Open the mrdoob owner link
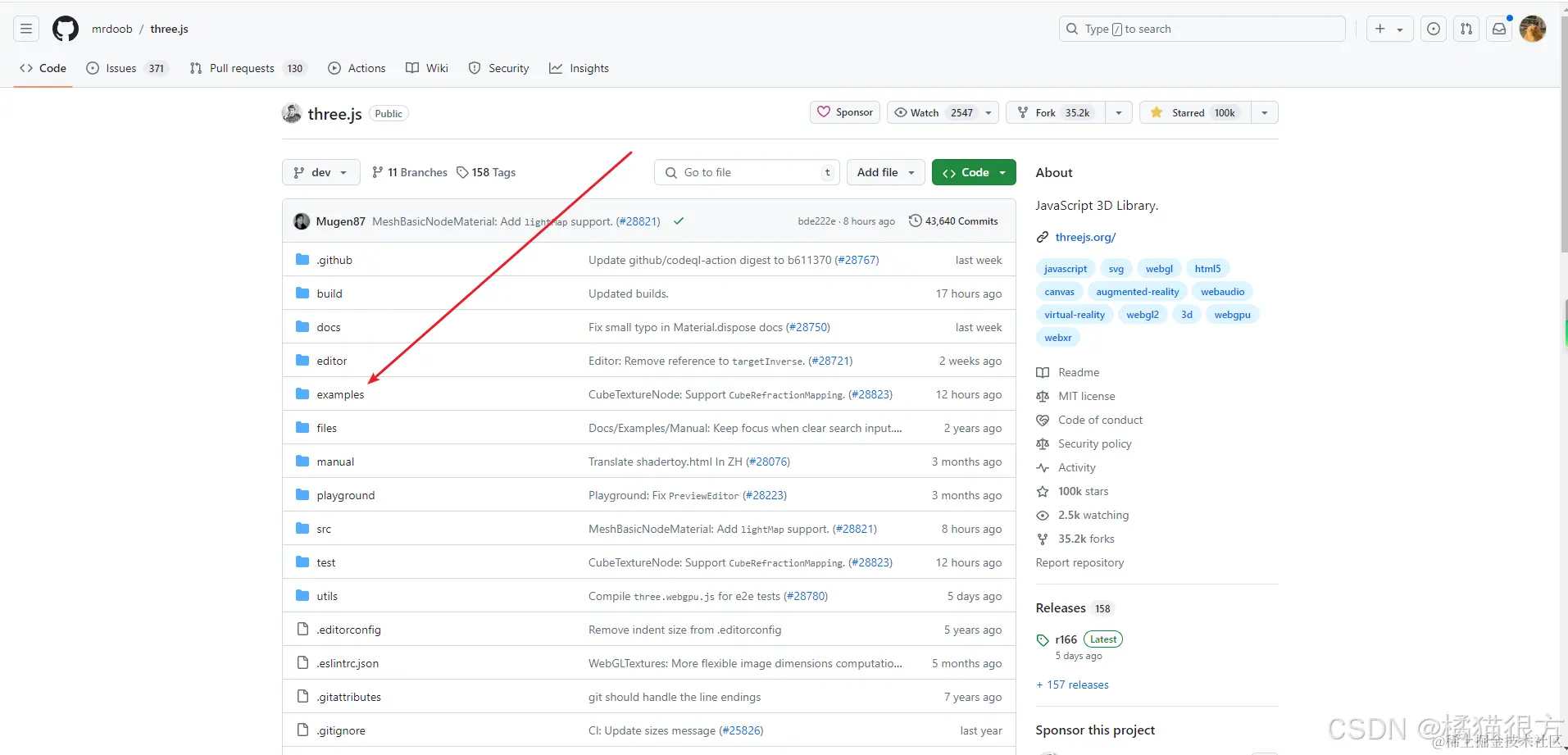Image resolution: width=1568 pixels, height=755 pixels. coord(112,29)
